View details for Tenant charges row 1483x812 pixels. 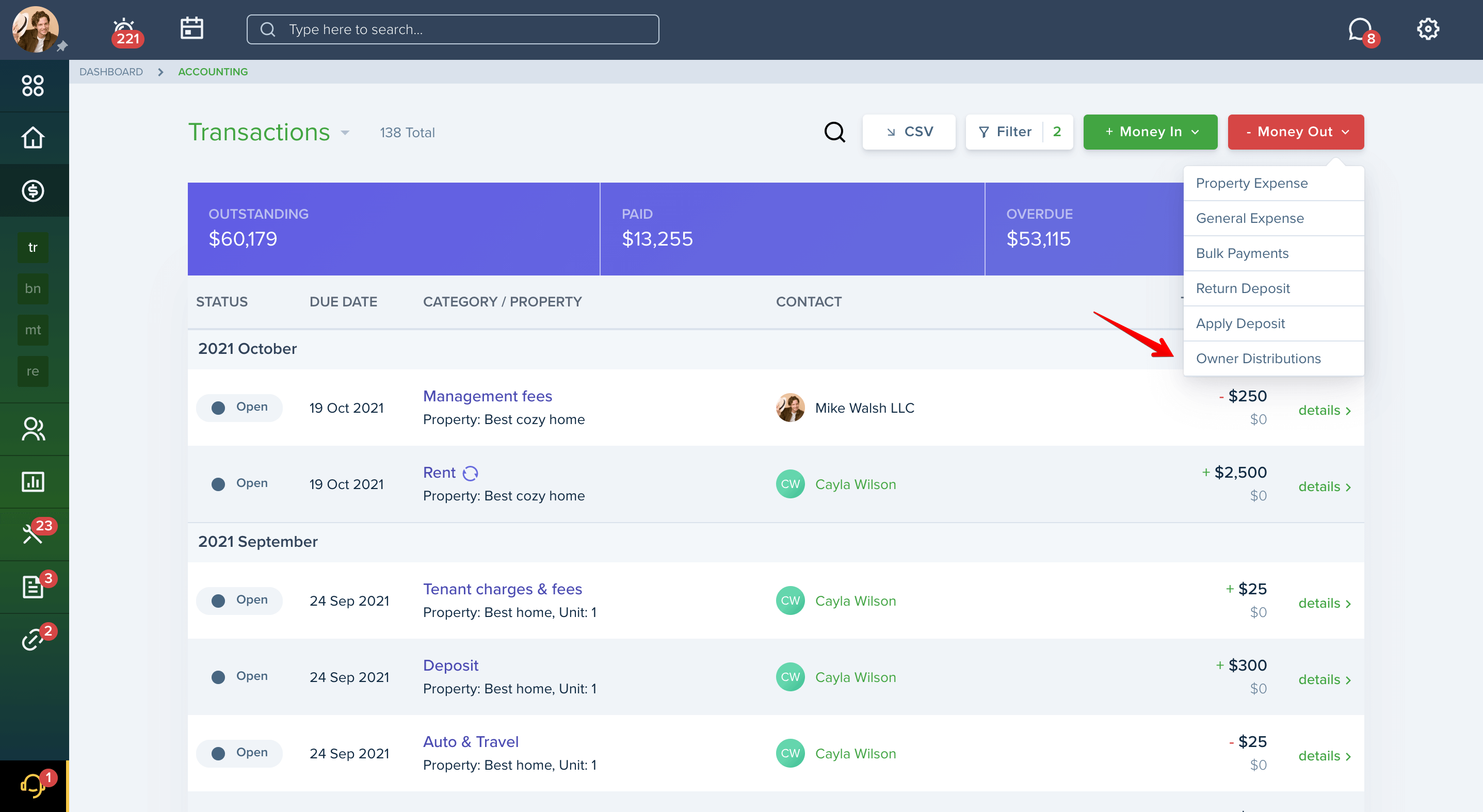[1324, 603]
